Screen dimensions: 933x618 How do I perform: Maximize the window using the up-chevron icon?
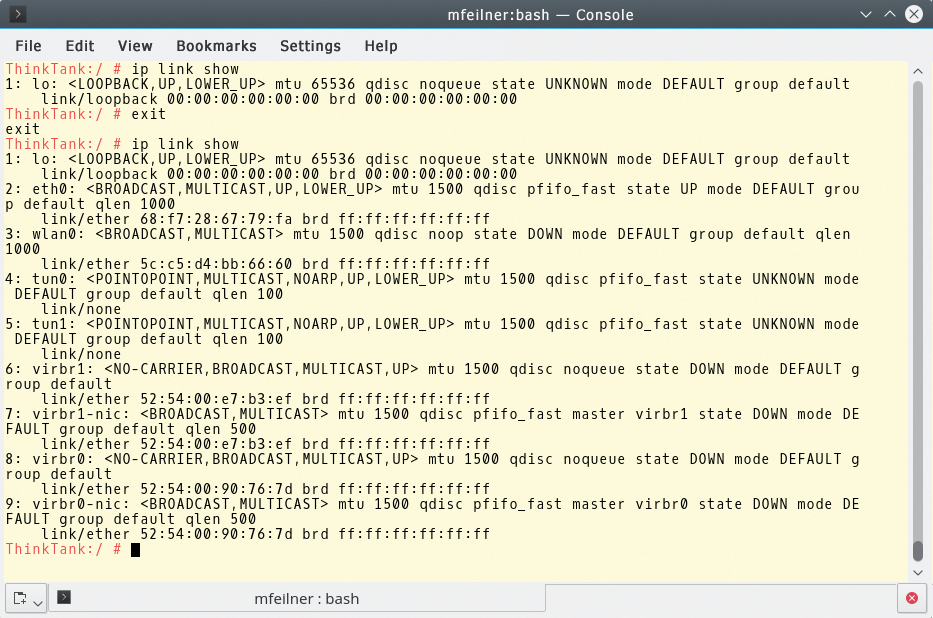pyautogui.click(x=888, y=14)
